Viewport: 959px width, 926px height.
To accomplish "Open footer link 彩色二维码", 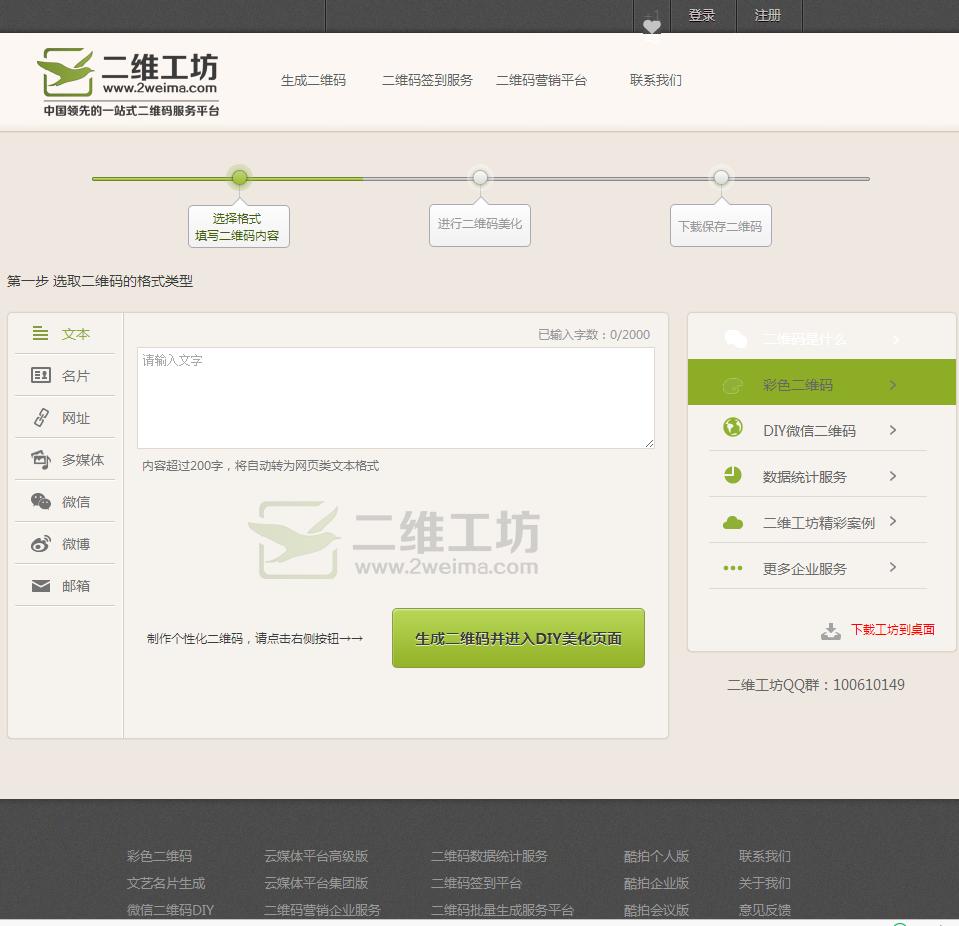I will (x=159, y=856).
